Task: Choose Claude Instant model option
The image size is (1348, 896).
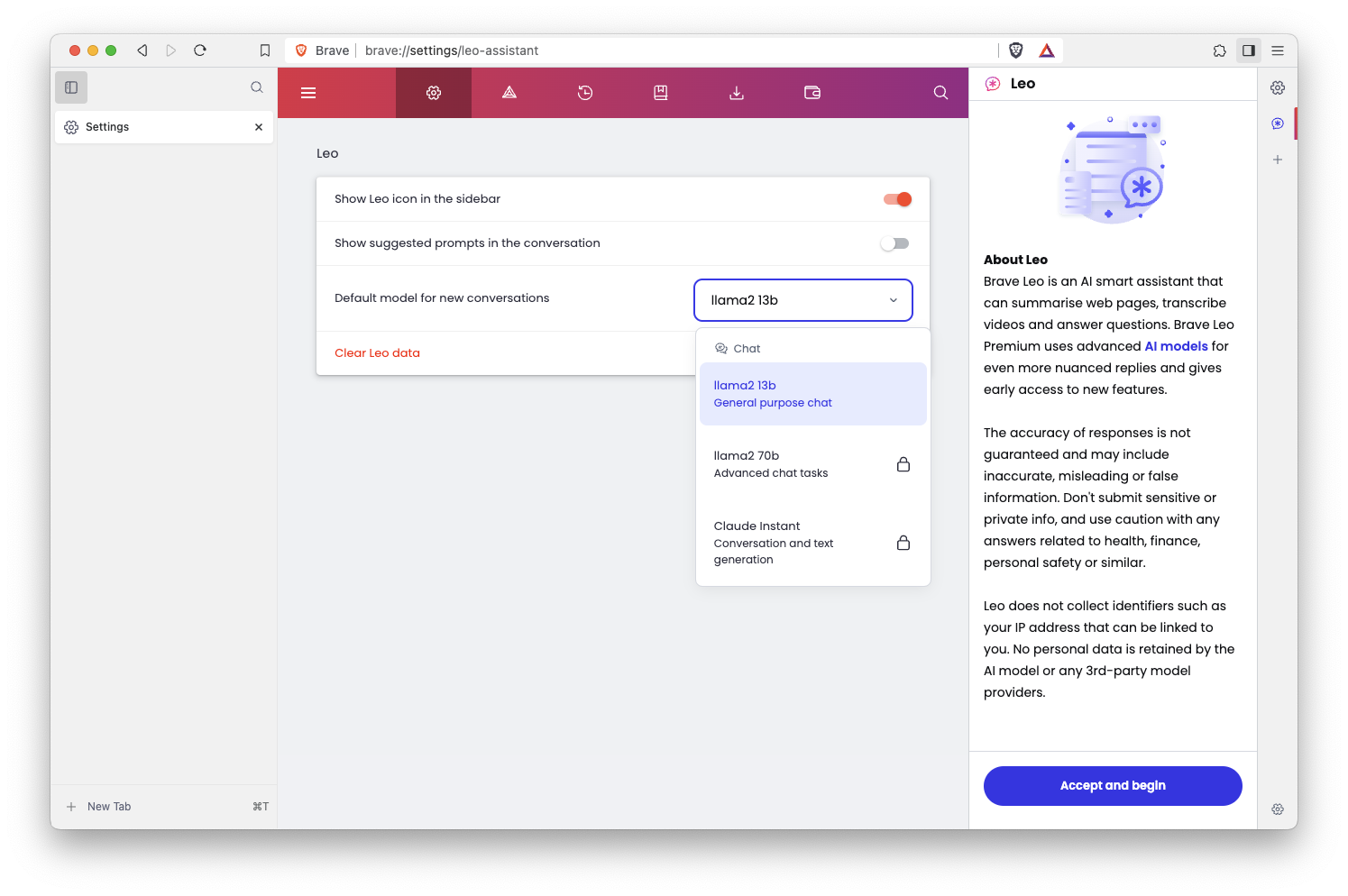Action: tap(813, 543)
